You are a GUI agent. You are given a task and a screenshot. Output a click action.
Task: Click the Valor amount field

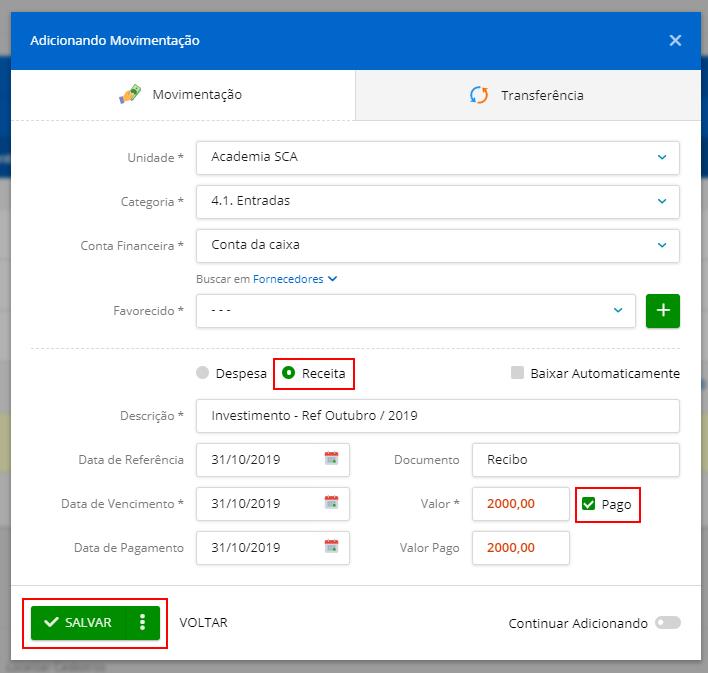(521, 504)
